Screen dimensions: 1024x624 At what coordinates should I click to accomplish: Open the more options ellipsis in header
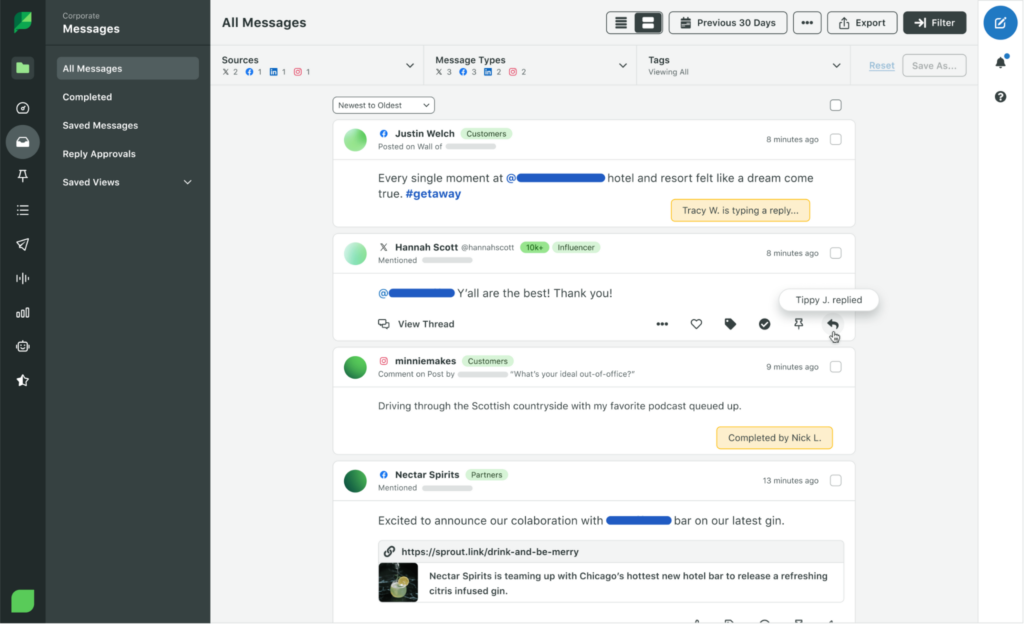[807, 23]
